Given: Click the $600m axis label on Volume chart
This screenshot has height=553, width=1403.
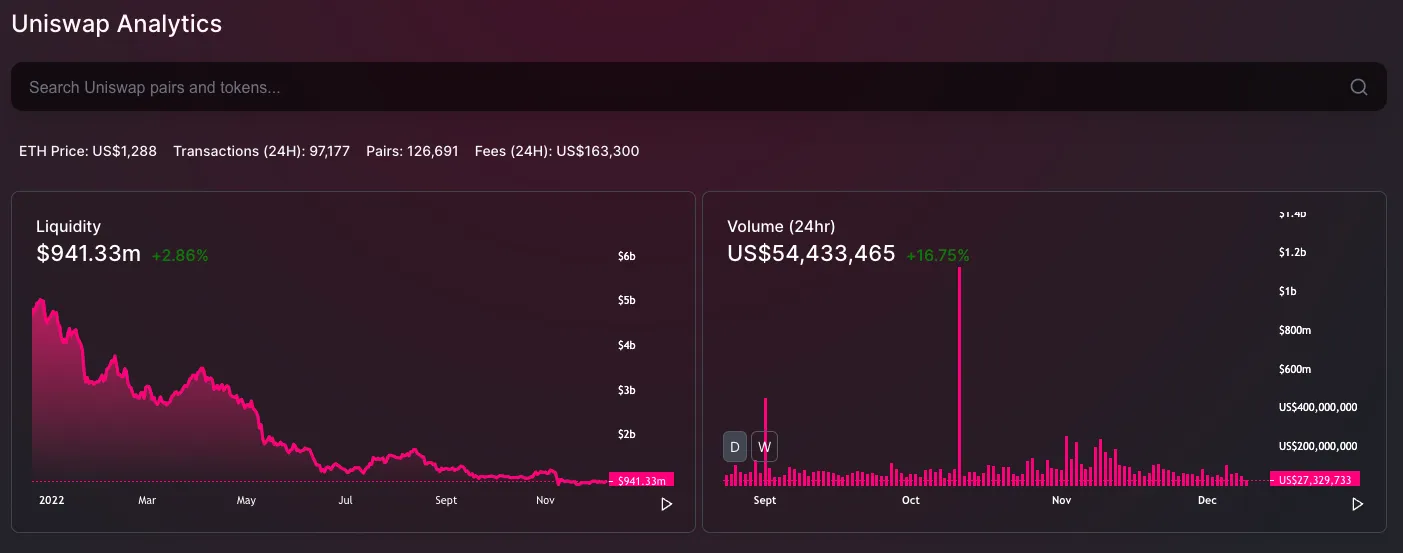Looking at the screenshot, I should point(1295,369).
